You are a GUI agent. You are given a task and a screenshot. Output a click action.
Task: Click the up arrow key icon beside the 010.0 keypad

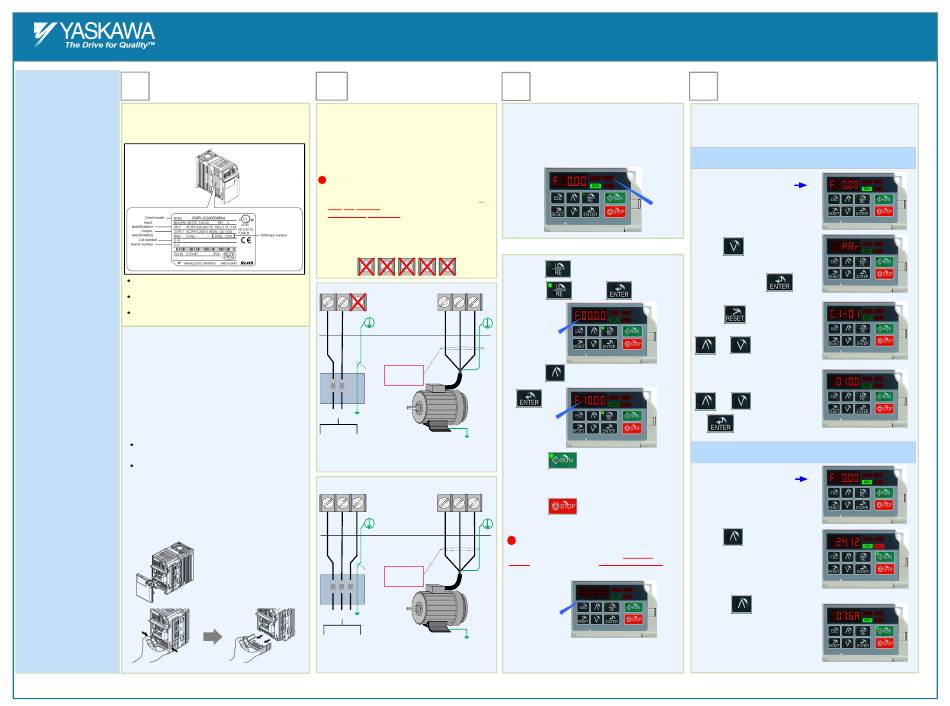tap(705, 401)
